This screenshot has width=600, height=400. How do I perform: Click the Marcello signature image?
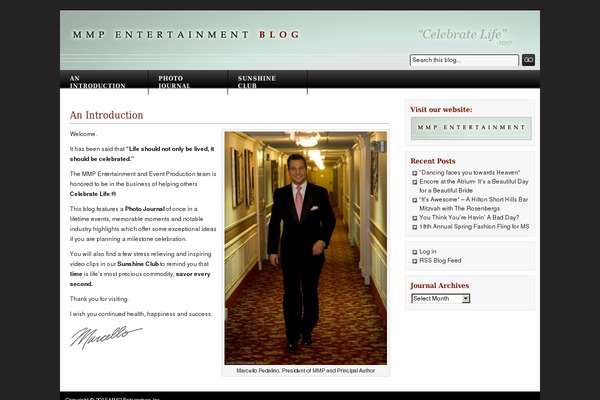tap(106, 337)
